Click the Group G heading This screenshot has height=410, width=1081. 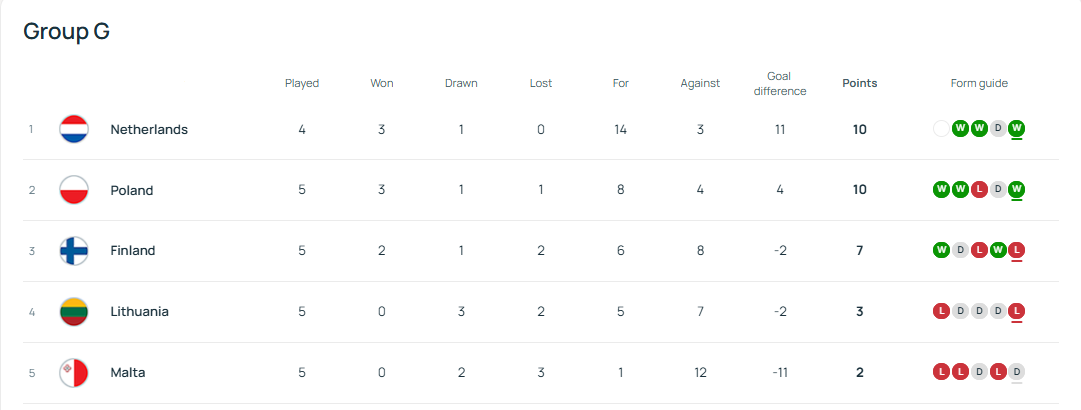tap(66, 31)
